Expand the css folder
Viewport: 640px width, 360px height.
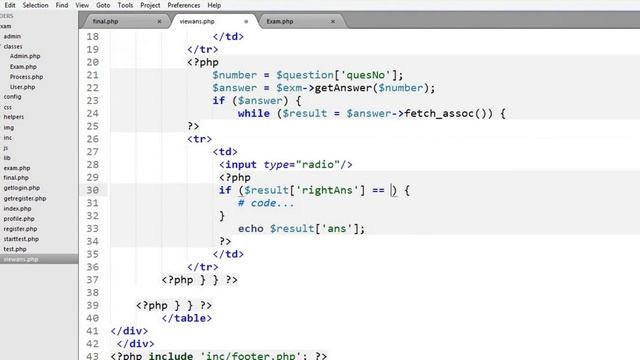click(8, 107)
